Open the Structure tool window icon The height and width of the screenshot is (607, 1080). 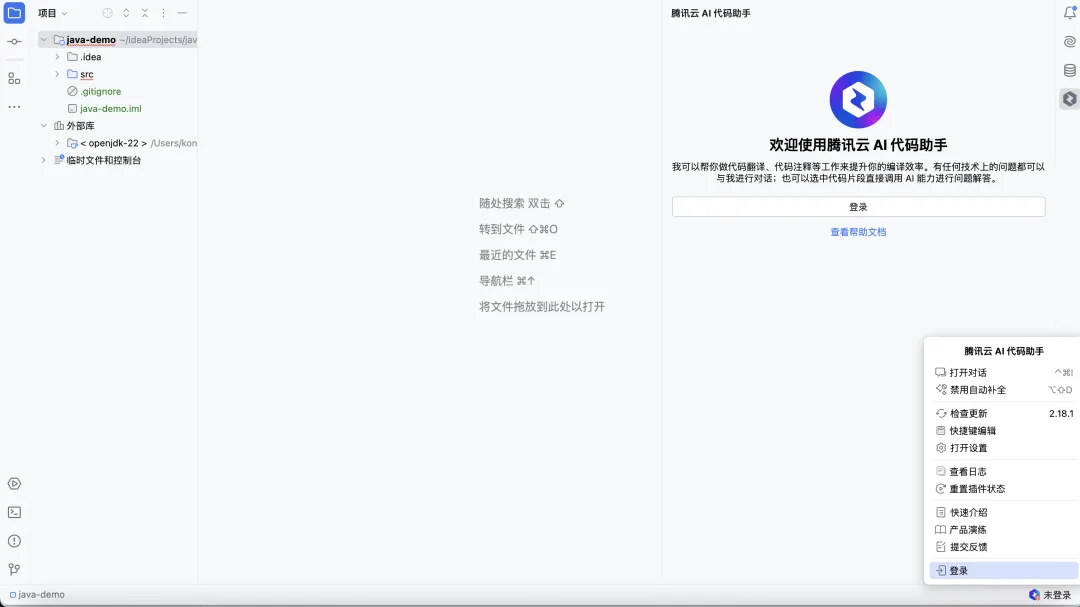[x=14, y=79]
